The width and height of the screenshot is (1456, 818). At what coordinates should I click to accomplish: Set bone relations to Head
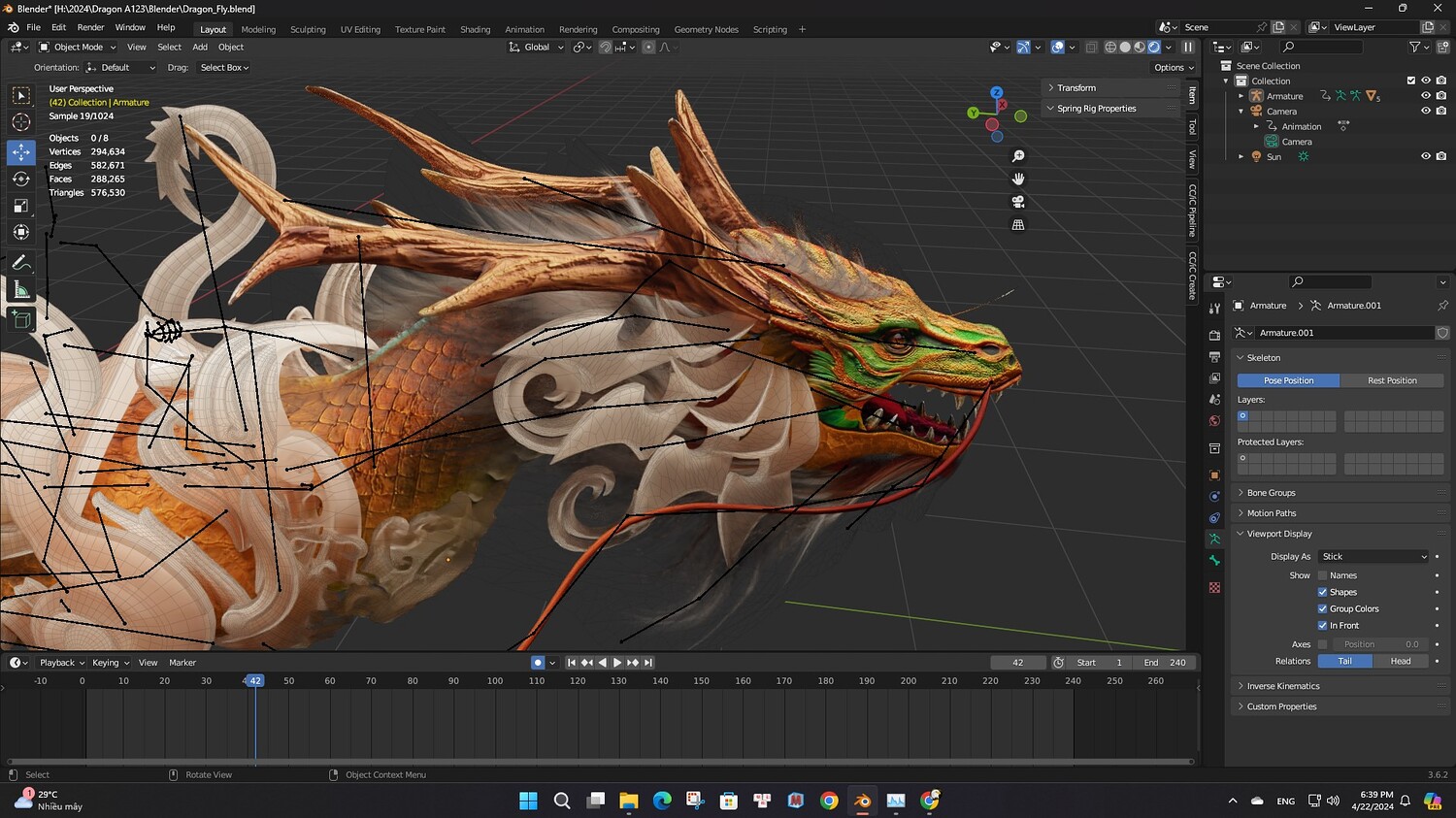point(1400,661)
